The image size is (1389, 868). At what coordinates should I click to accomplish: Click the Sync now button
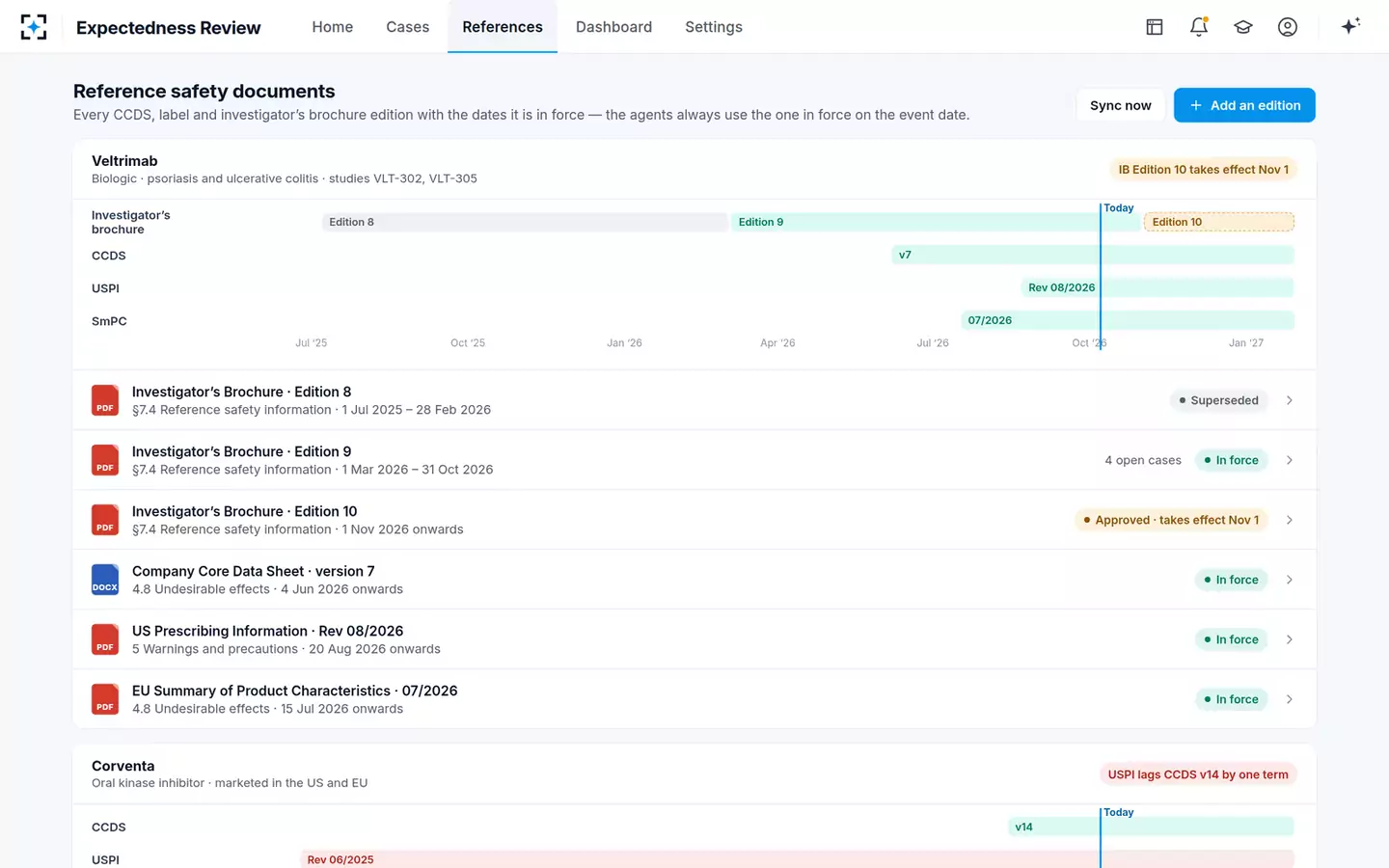[1121, 105]
